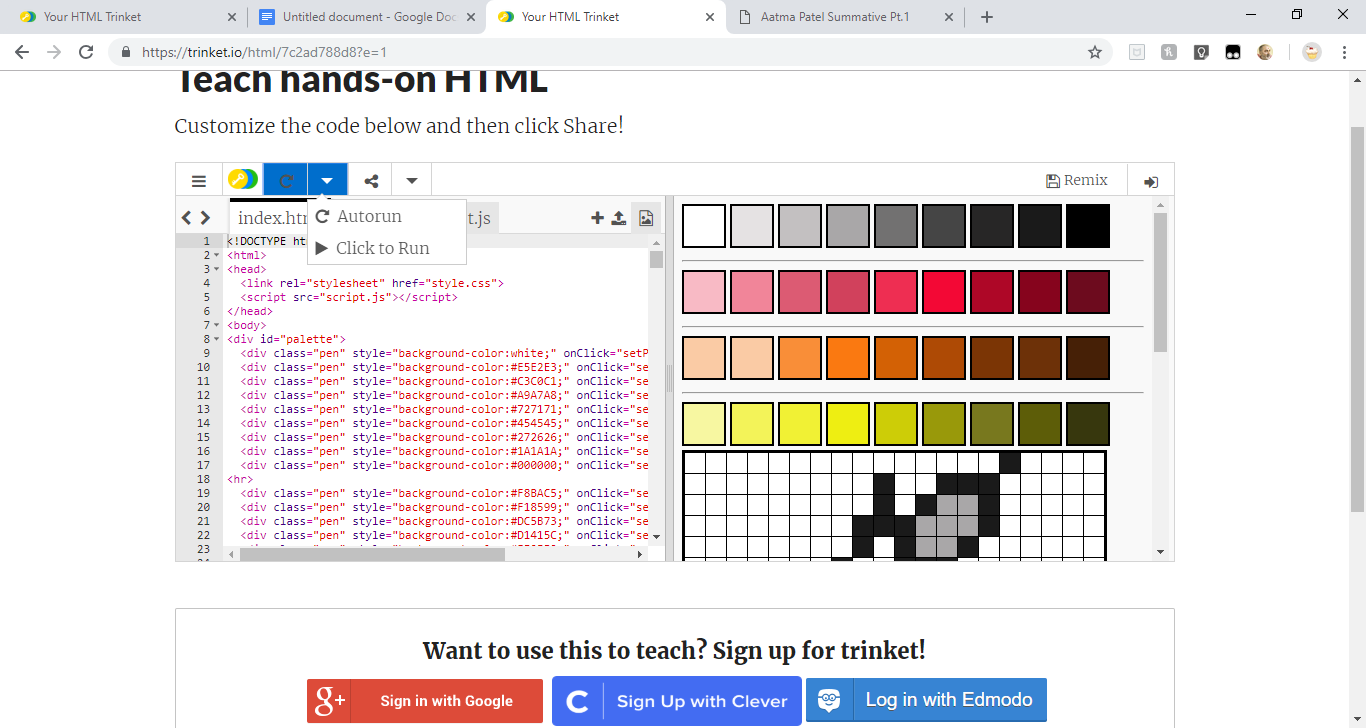Close the Aatma Patel Summative tab

950,17
